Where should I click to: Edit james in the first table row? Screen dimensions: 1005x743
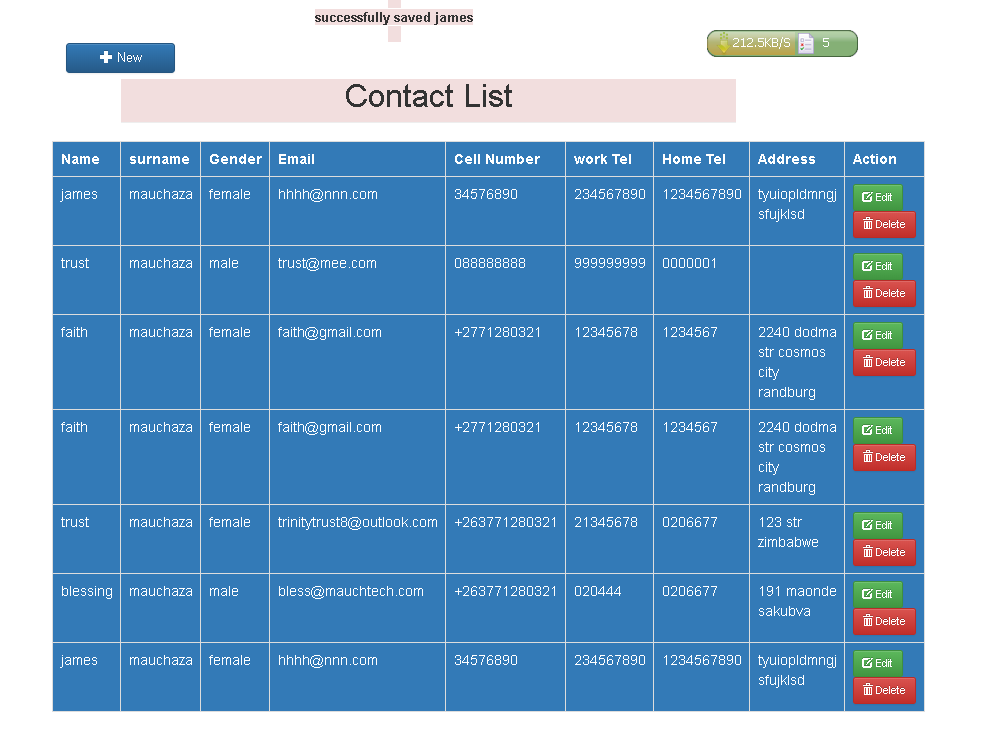(x=877, y=198)
